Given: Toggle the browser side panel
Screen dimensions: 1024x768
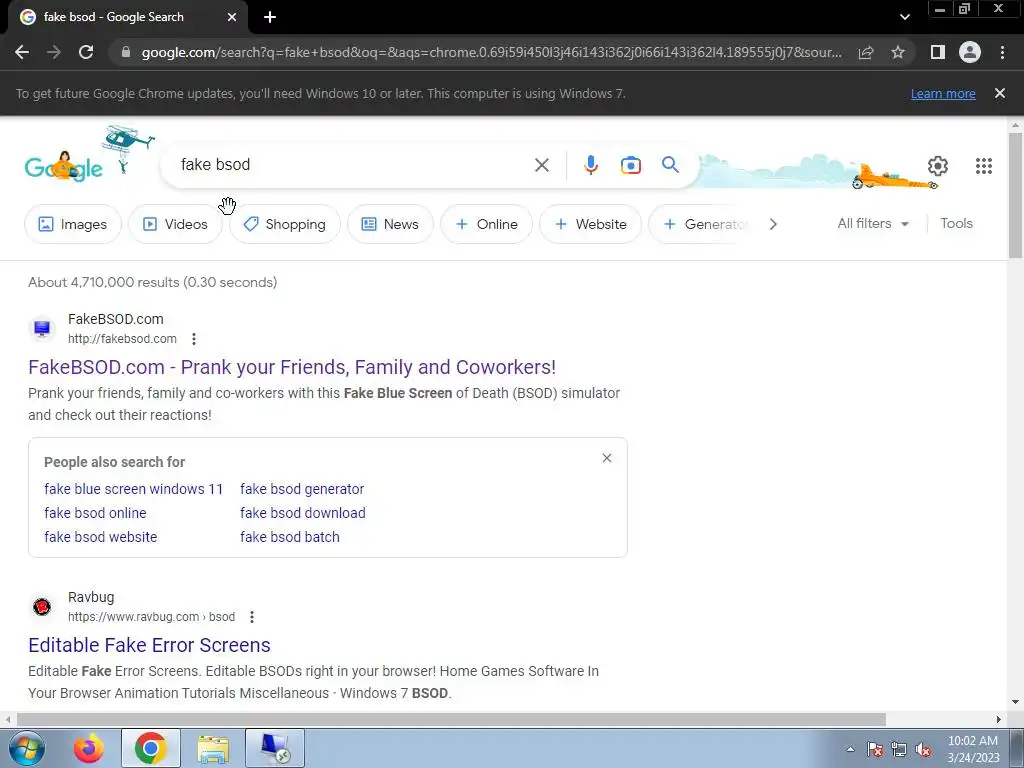Looking at the screenshot, I should 938,52.
